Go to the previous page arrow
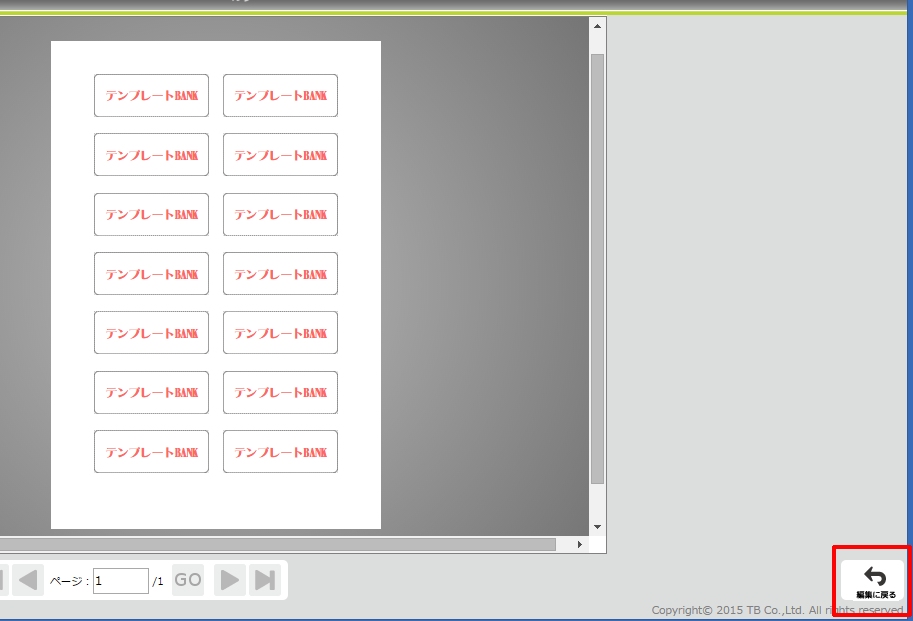Viewport: 913px width, 621px height. click(28, 580)
